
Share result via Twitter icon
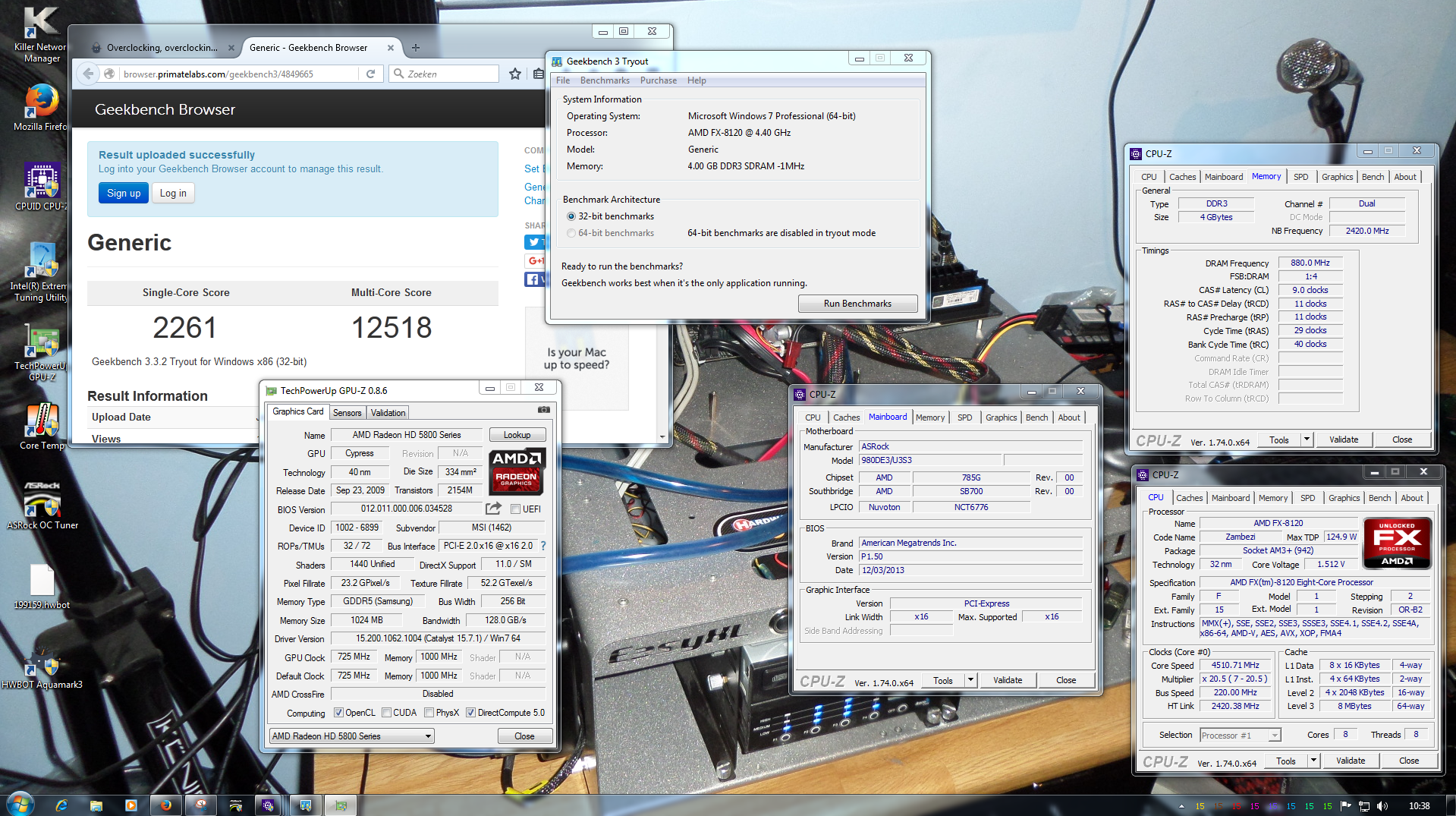[x=534, y=242]
